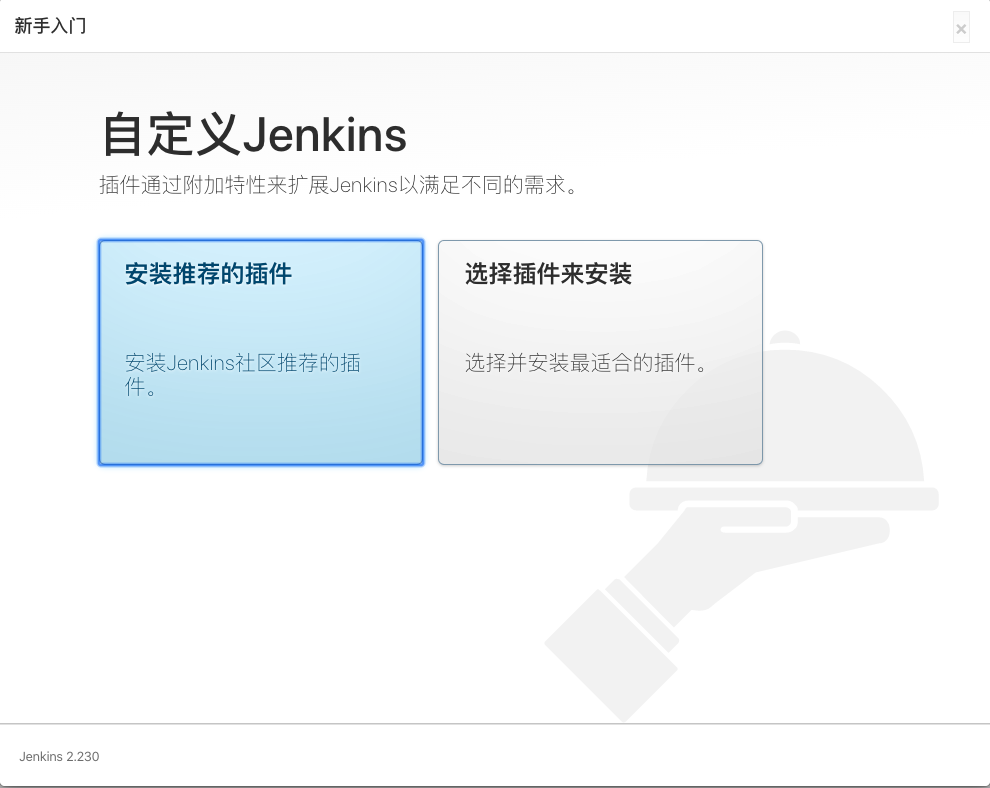Click the 新手入门 title in the header
Viewport: 990px width, 788px height.
(51, 26)
